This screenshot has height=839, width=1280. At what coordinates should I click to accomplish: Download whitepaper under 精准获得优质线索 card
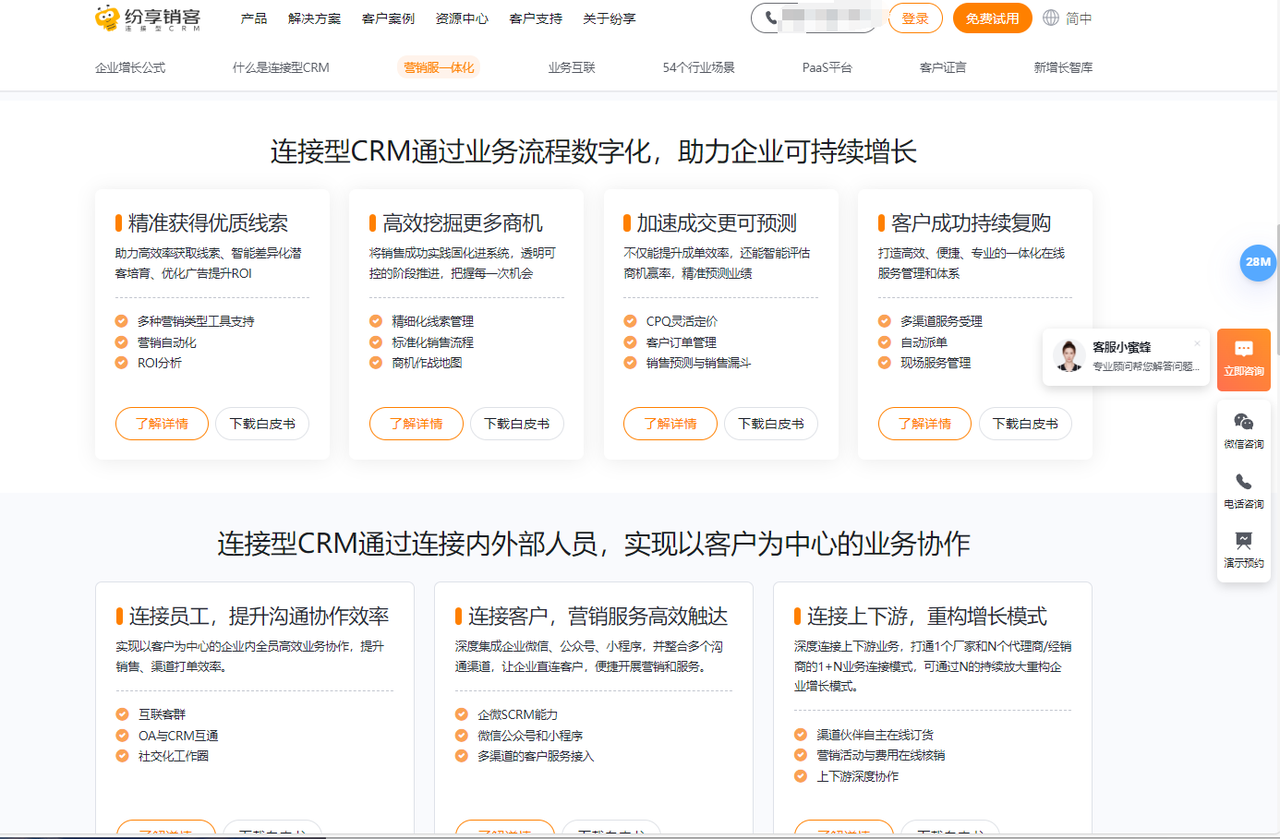(262, 423)
